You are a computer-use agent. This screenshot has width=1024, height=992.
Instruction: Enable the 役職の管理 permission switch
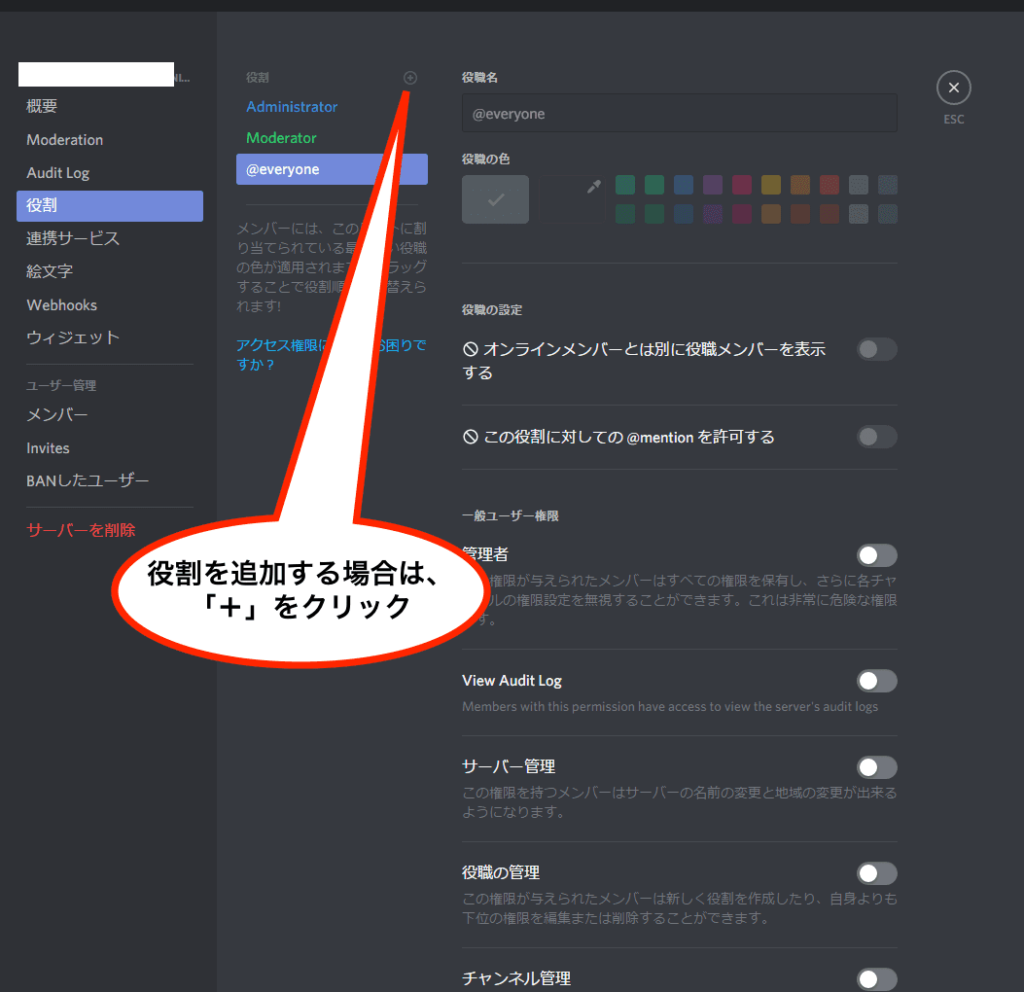pyautogui.click(x=877, y=873)
